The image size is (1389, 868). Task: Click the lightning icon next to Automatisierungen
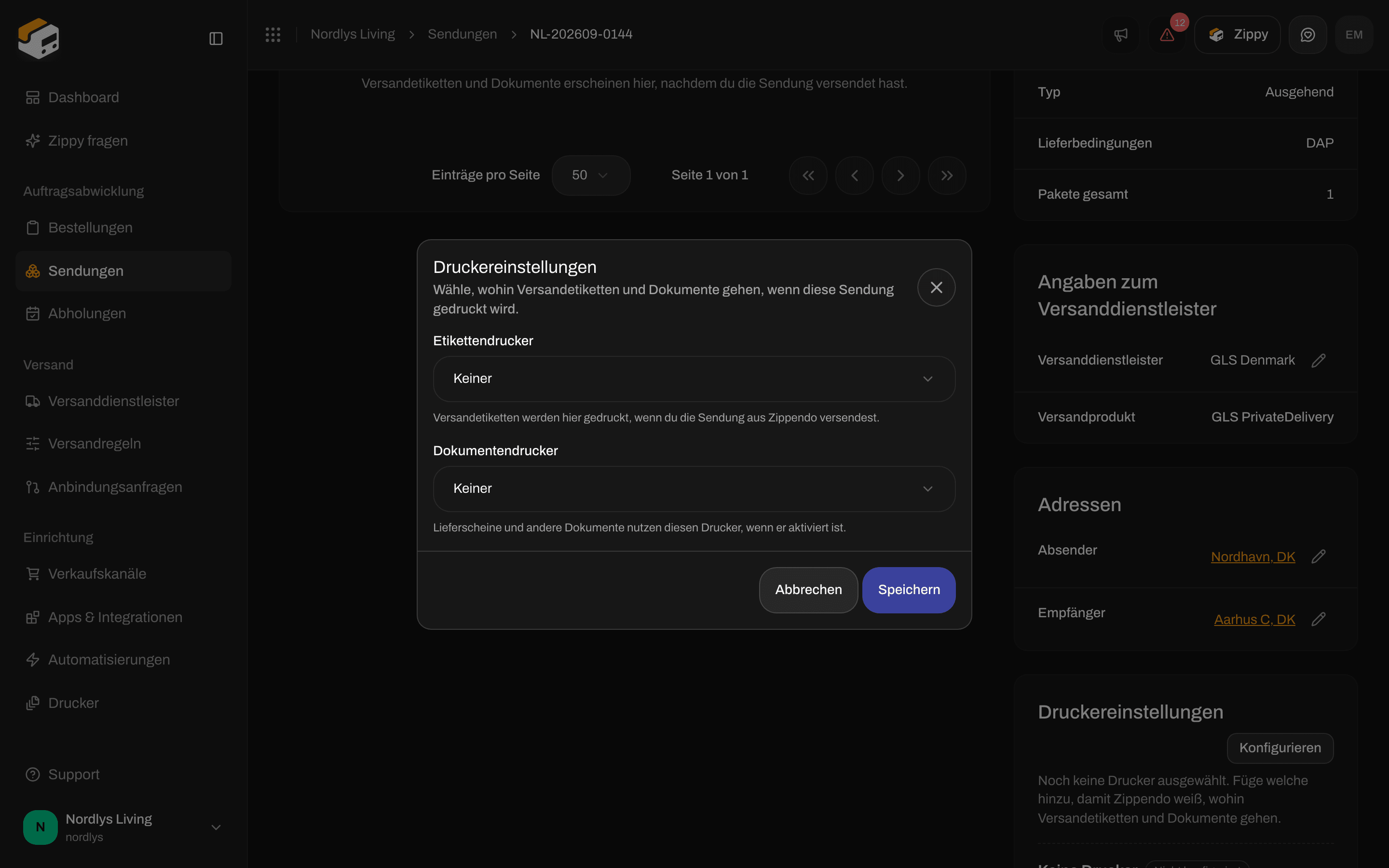(33, 660)
